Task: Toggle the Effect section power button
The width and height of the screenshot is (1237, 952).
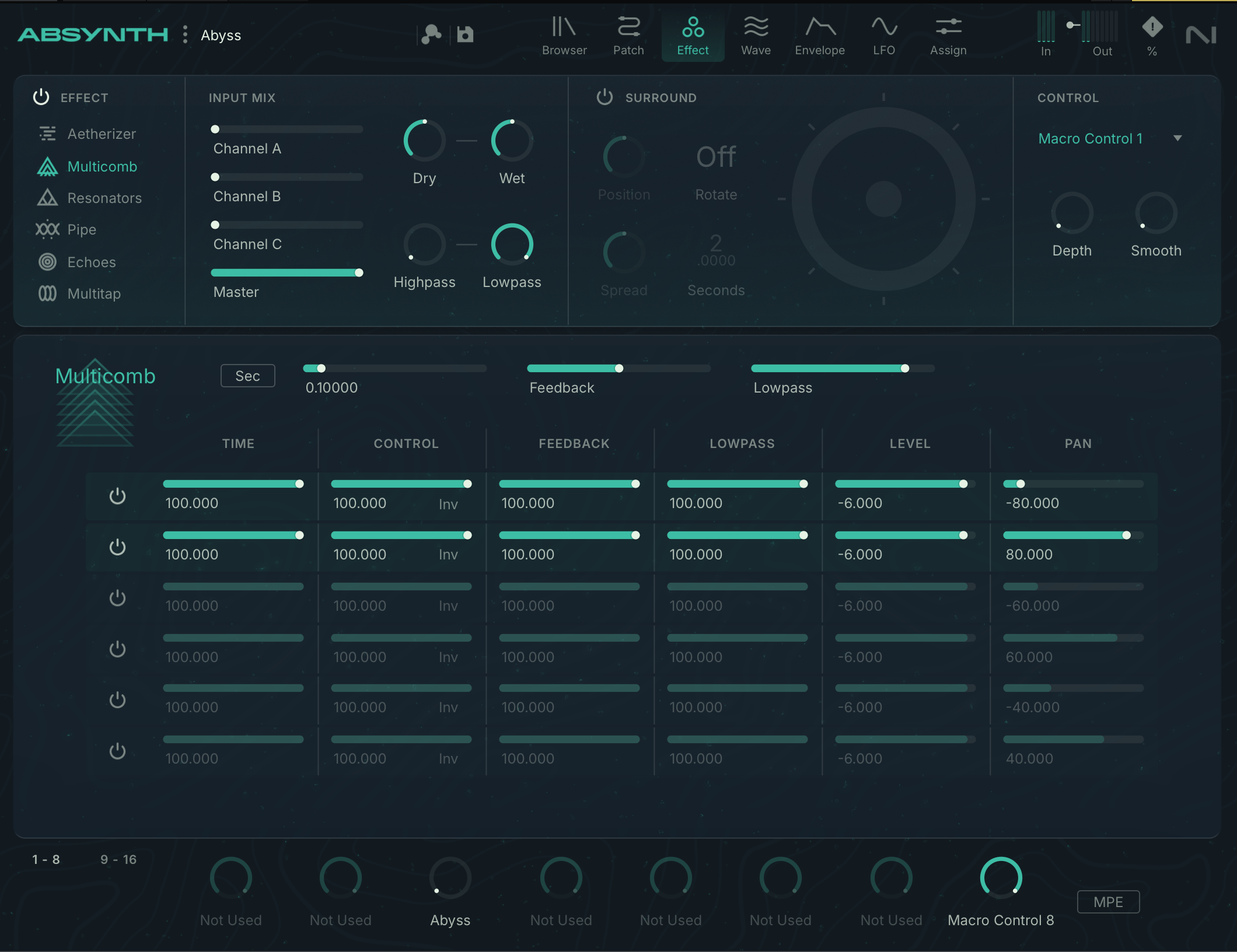Action: coord(41,97)
